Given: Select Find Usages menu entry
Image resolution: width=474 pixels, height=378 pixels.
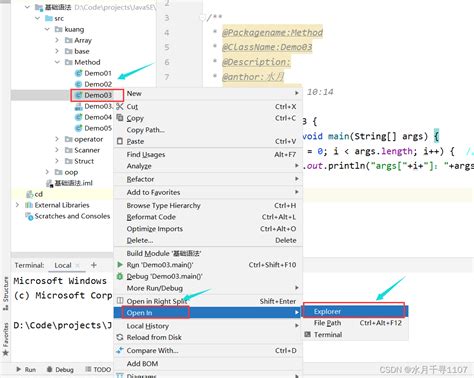Looking at the screenshot, I should click(x=208, y=154).
